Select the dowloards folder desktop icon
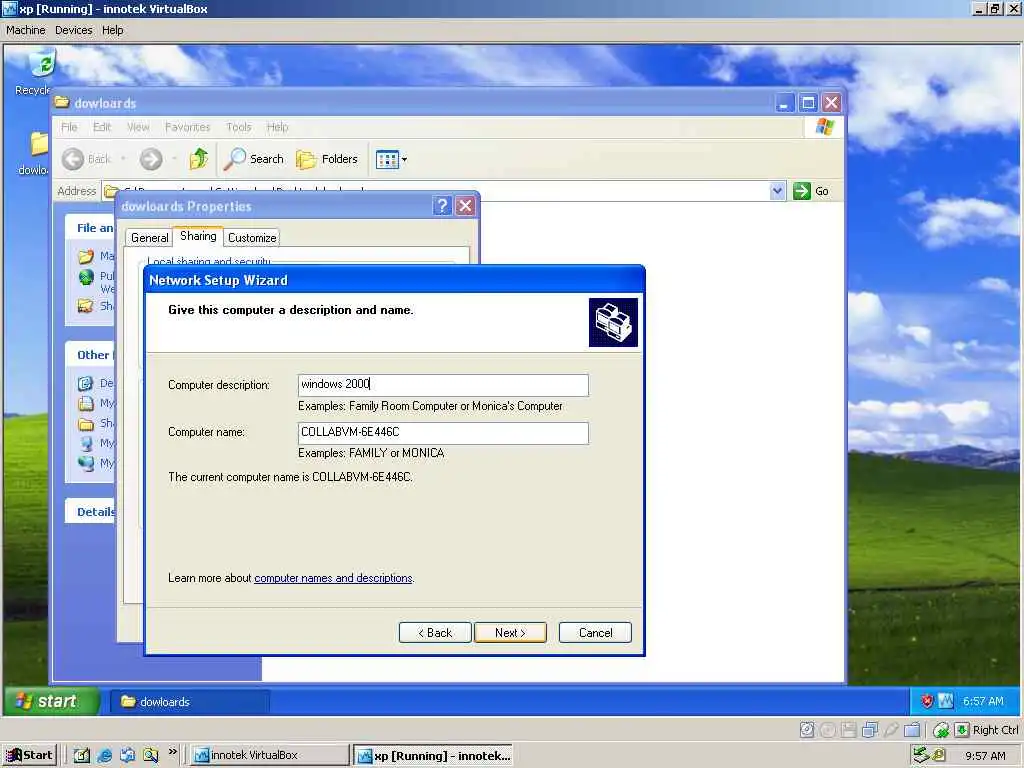The height and width of the screenshot is (768, 1024). tap(34, 153)
